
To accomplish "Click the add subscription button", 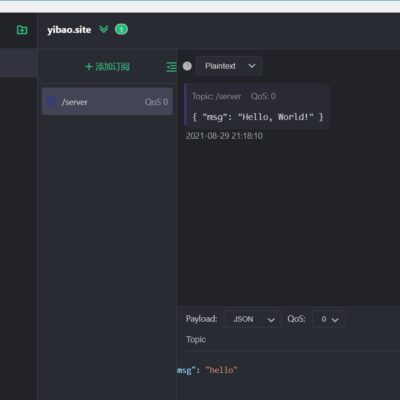I will coord(107,67).
